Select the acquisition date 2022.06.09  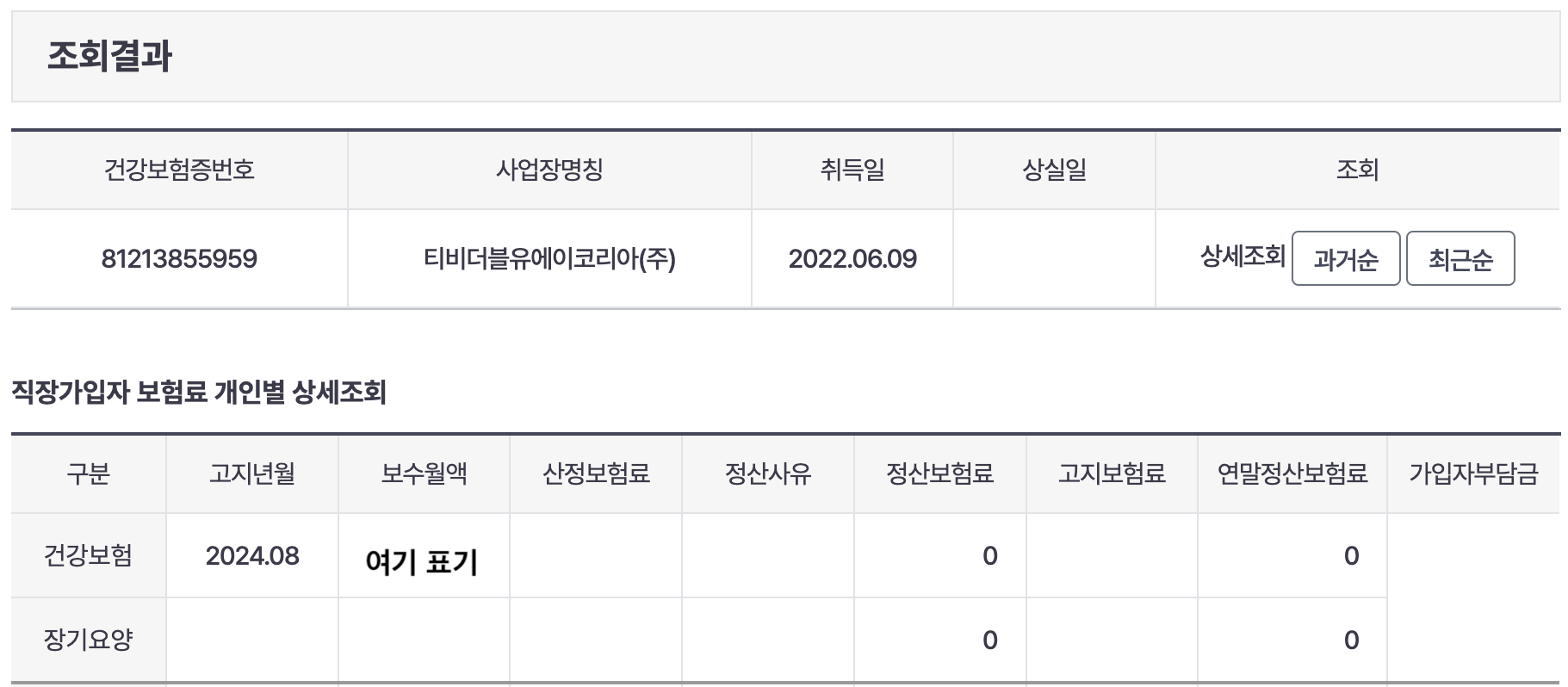click(x=852, y=257)
